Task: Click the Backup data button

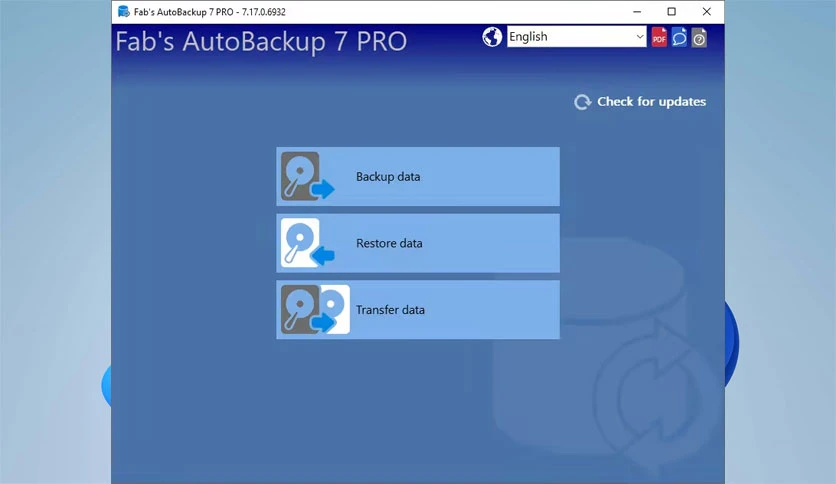Action: 418,176
